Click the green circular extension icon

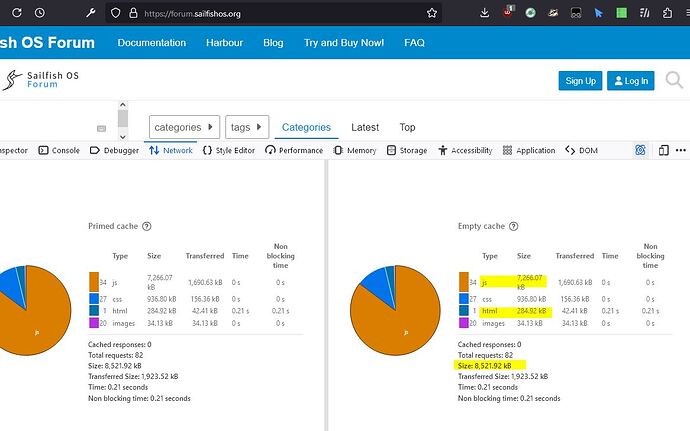click(530, 13)
